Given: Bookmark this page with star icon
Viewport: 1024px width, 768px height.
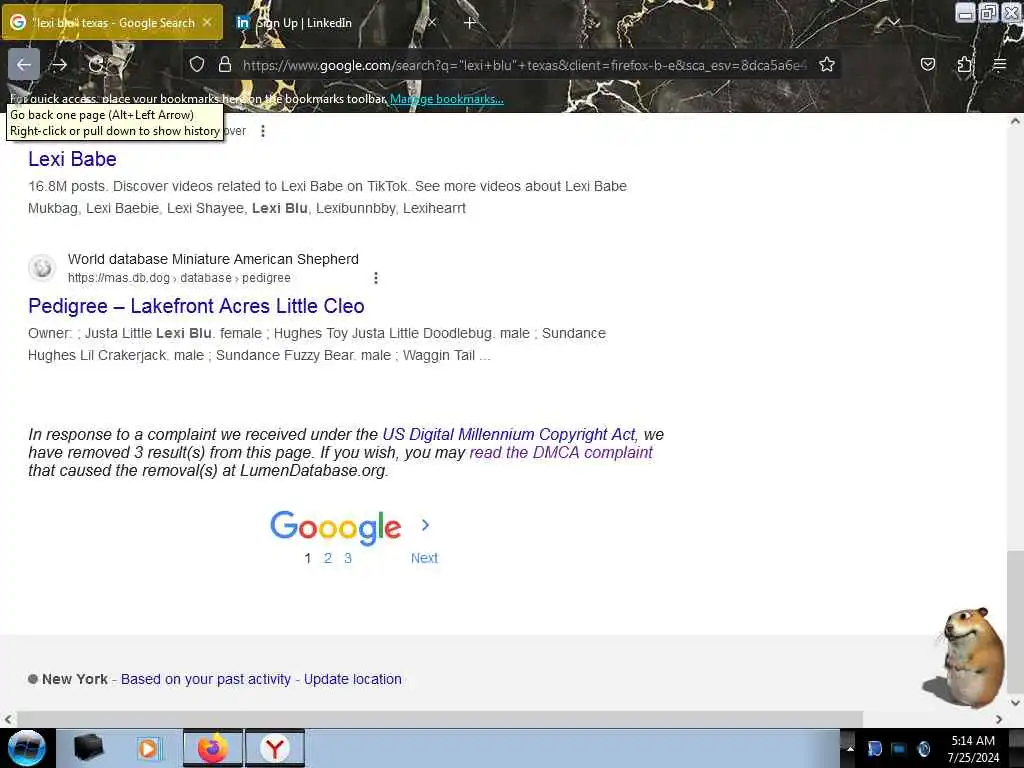Looking at the screenshot, I should click(827, 64).
